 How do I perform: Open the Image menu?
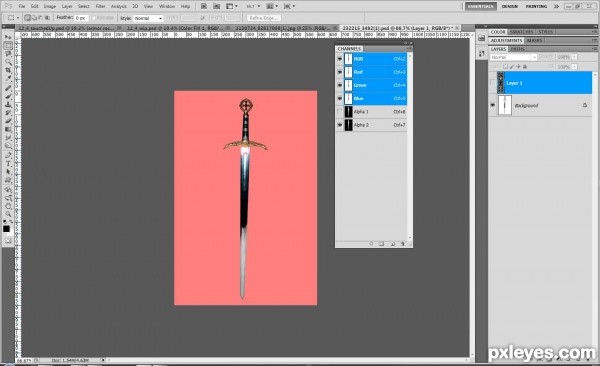click(x=50, y=7)
